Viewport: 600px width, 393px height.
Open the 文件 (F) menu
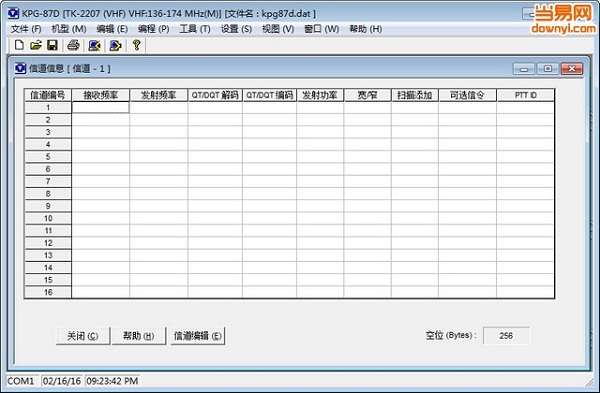pyautogui.click(x=26, y=29)
